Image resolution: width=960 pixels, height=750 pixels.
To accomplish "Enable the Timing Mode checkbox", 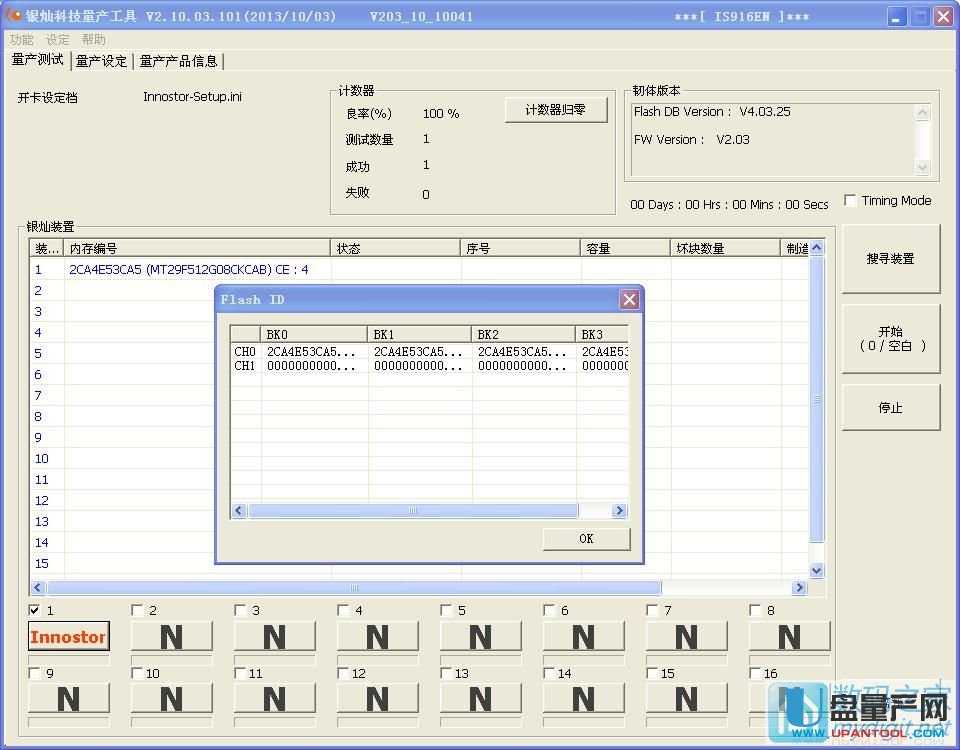I will pyautogui.click(x=850, y=200).
